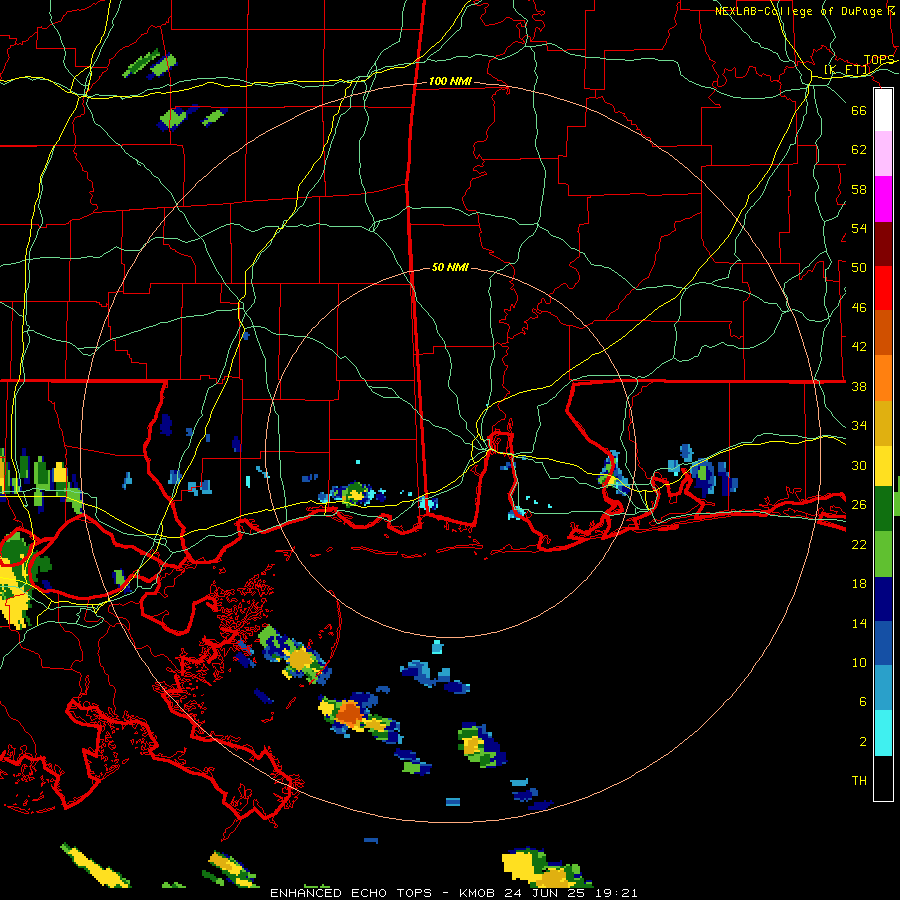Image resolution: width=900 pixels, height=900 pixels.
Task: Click the cyan legend swatch
Action: (x=883, y=733)
